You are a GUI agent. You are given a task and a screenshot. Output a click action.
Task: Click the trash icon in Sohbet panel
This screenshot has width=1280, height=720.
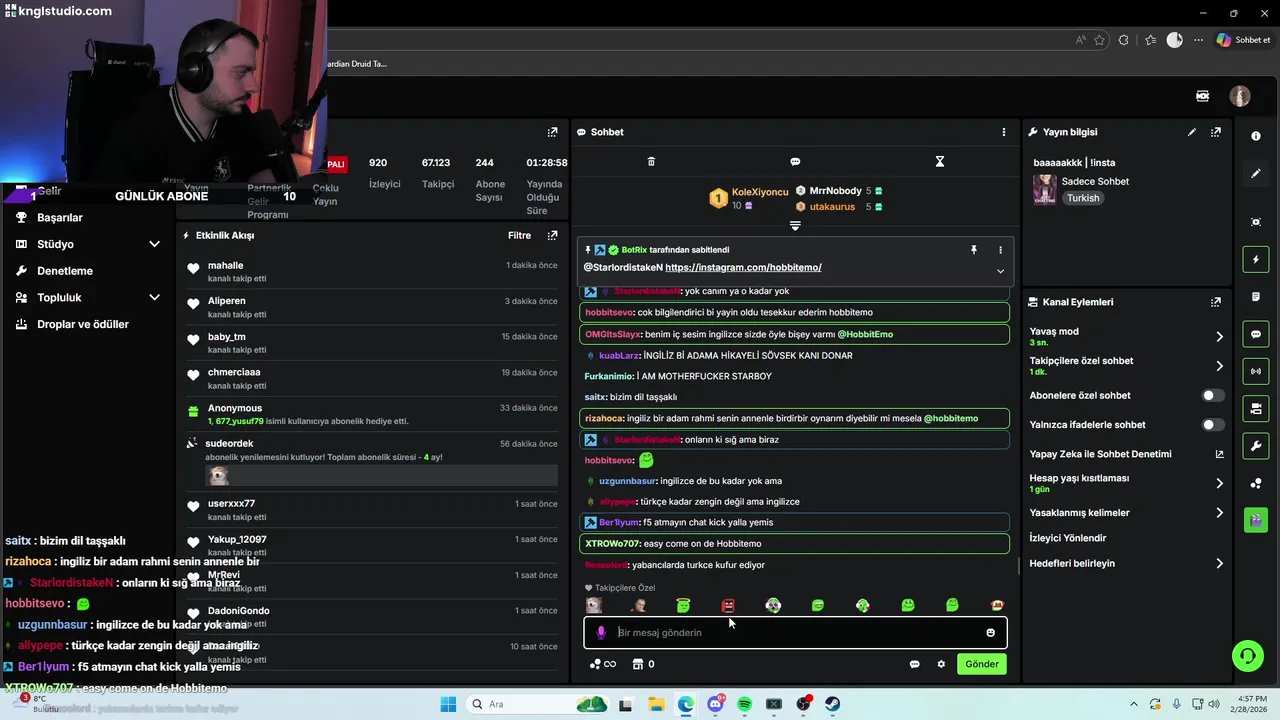coord(651,161)
